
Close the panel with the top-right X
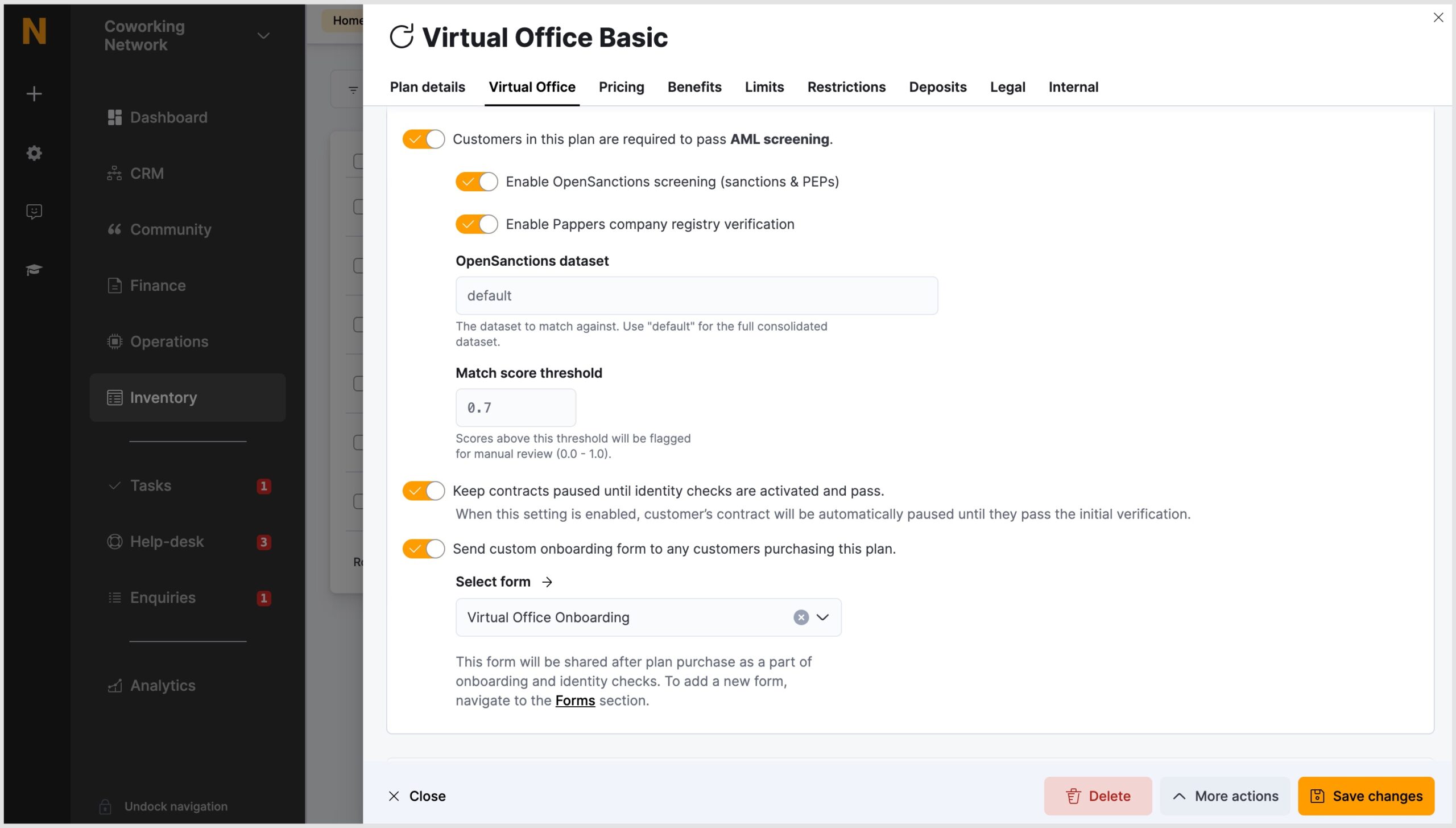pos(1438,18)
